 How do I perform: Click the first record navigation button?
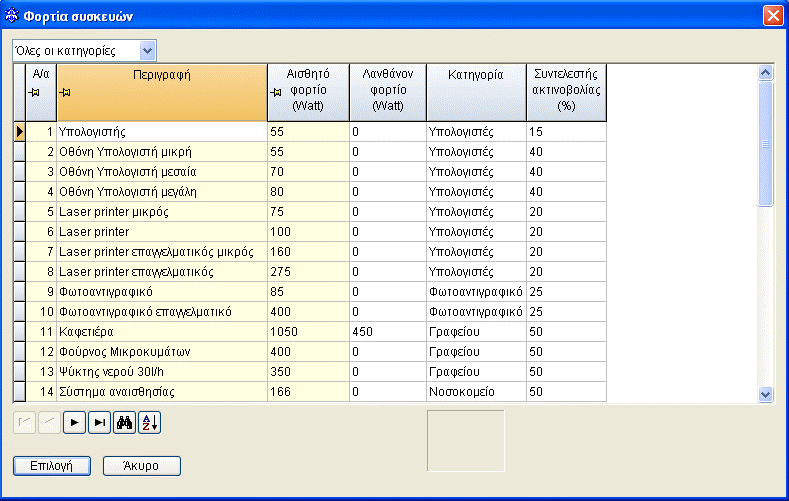coord(24,423)
